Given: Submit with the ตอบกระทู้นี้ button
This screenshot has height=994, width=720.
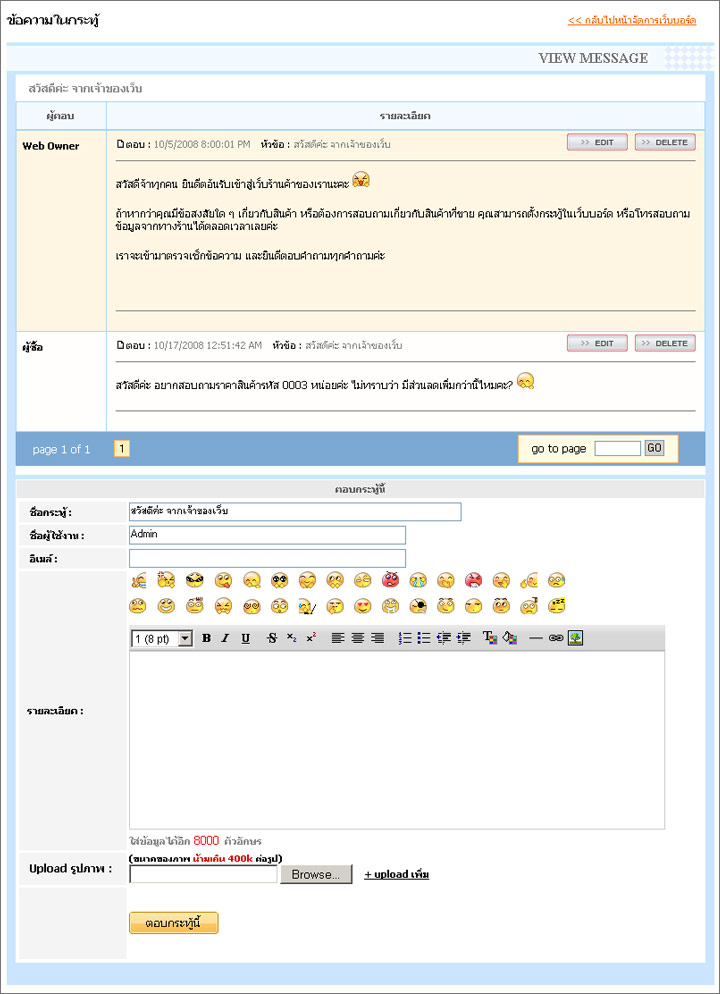Looking at the screenshot, I should click(174, 923).
